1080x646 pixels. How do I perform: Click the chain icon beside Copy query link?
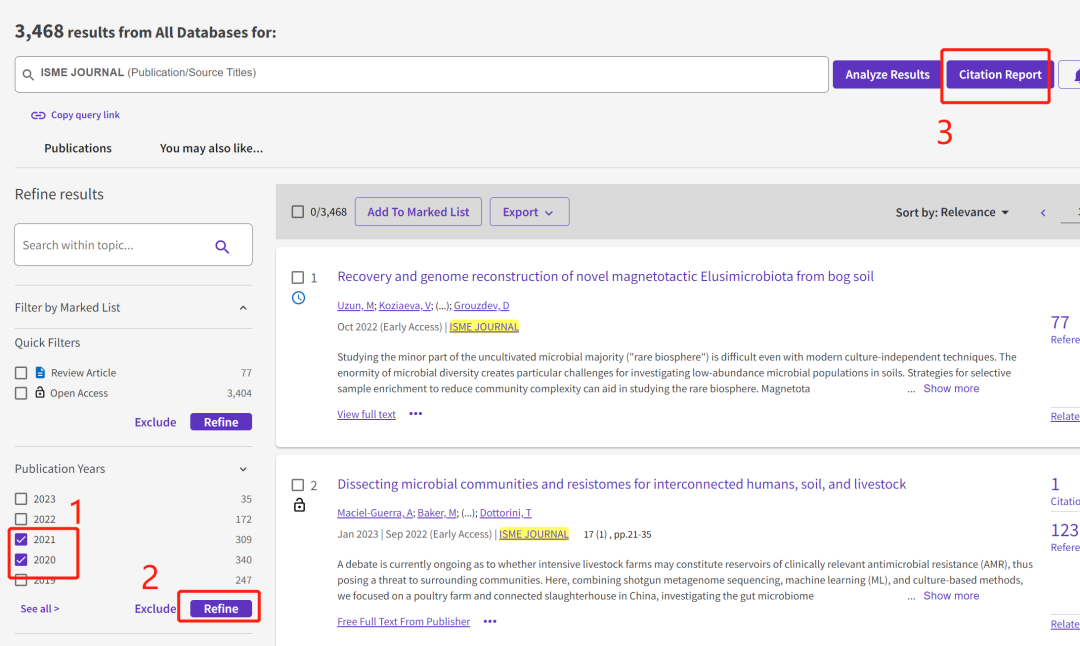(x=38, y=115)
